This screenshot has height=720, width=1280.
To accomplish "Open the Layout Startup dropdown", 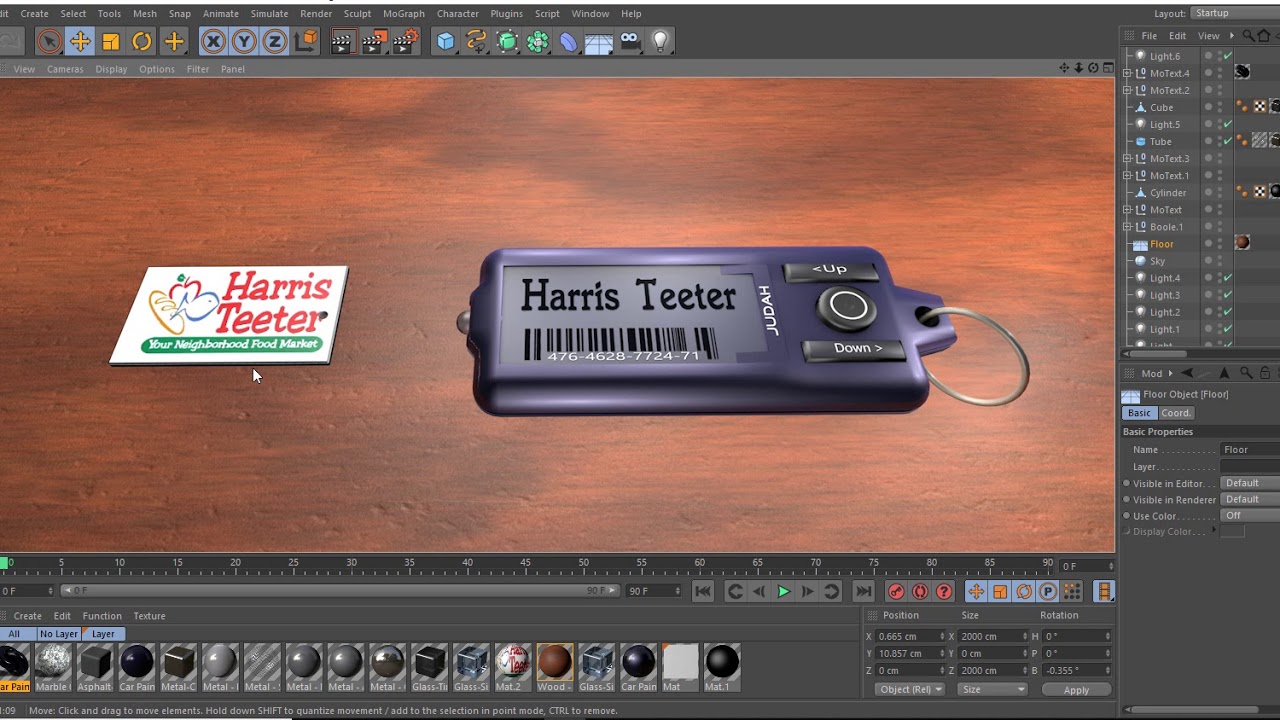I will point(1235,13).
